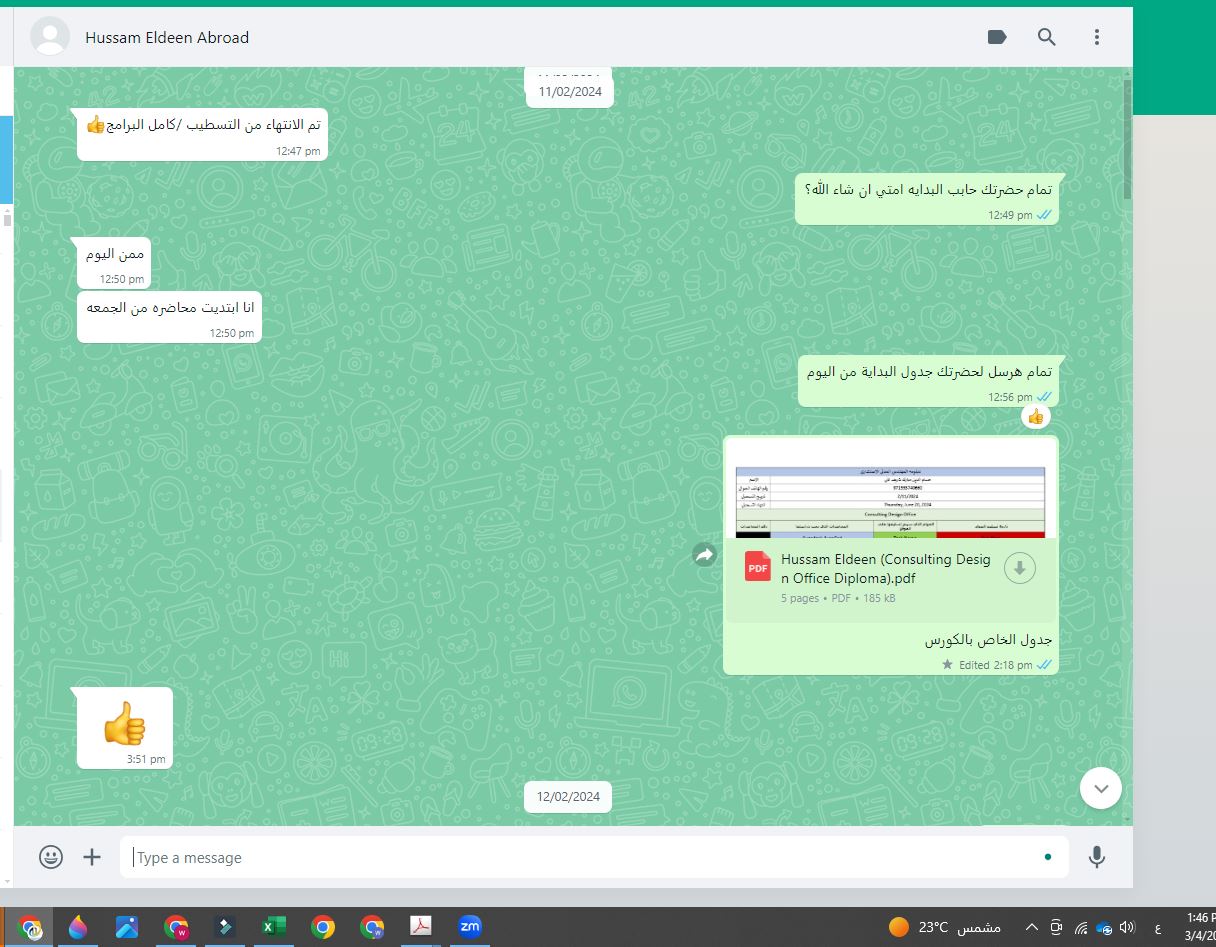
Task: Show hidden system tray icons
Action: [x=1031, y=927]
